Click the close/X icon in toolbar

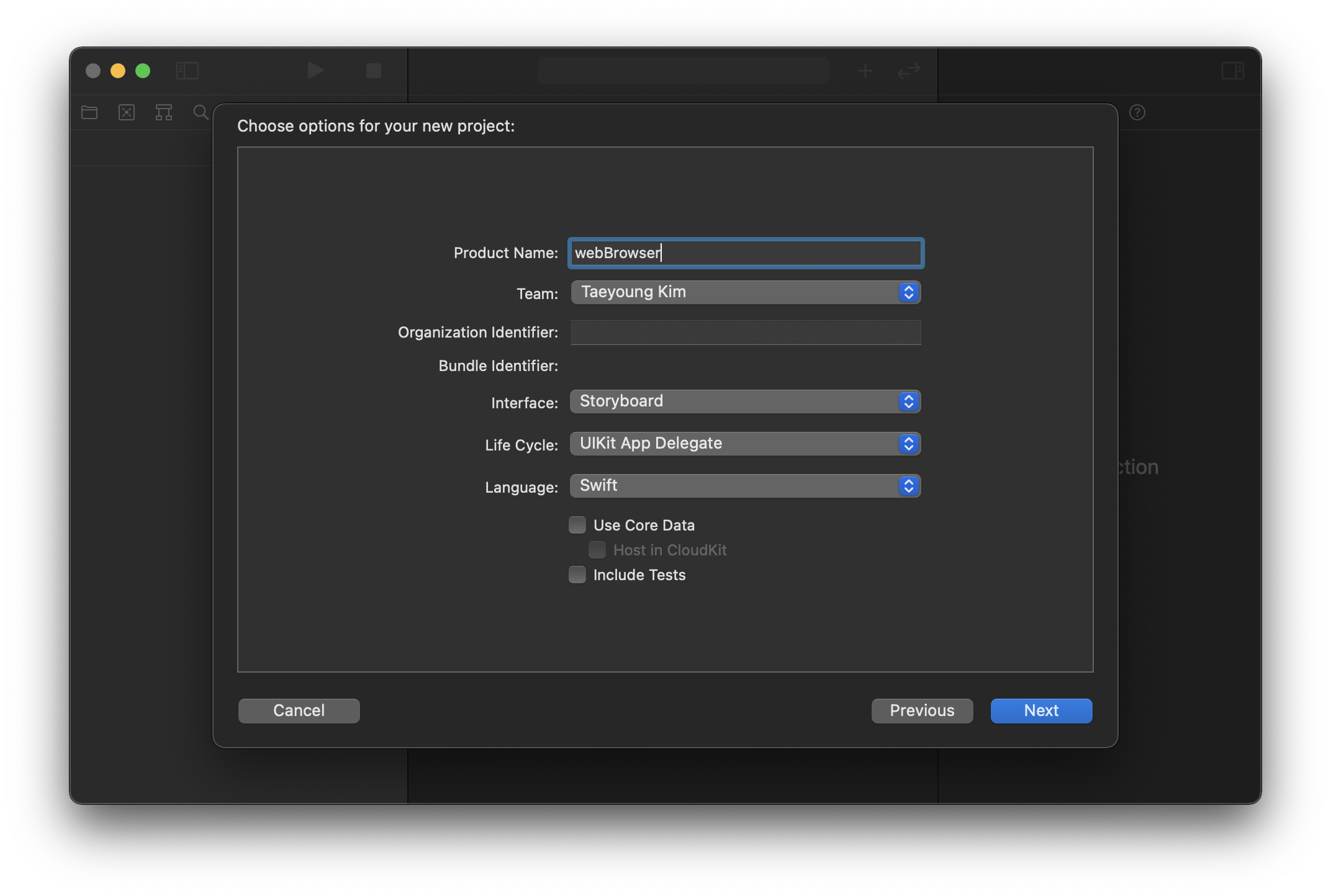[x=128, y=111]
